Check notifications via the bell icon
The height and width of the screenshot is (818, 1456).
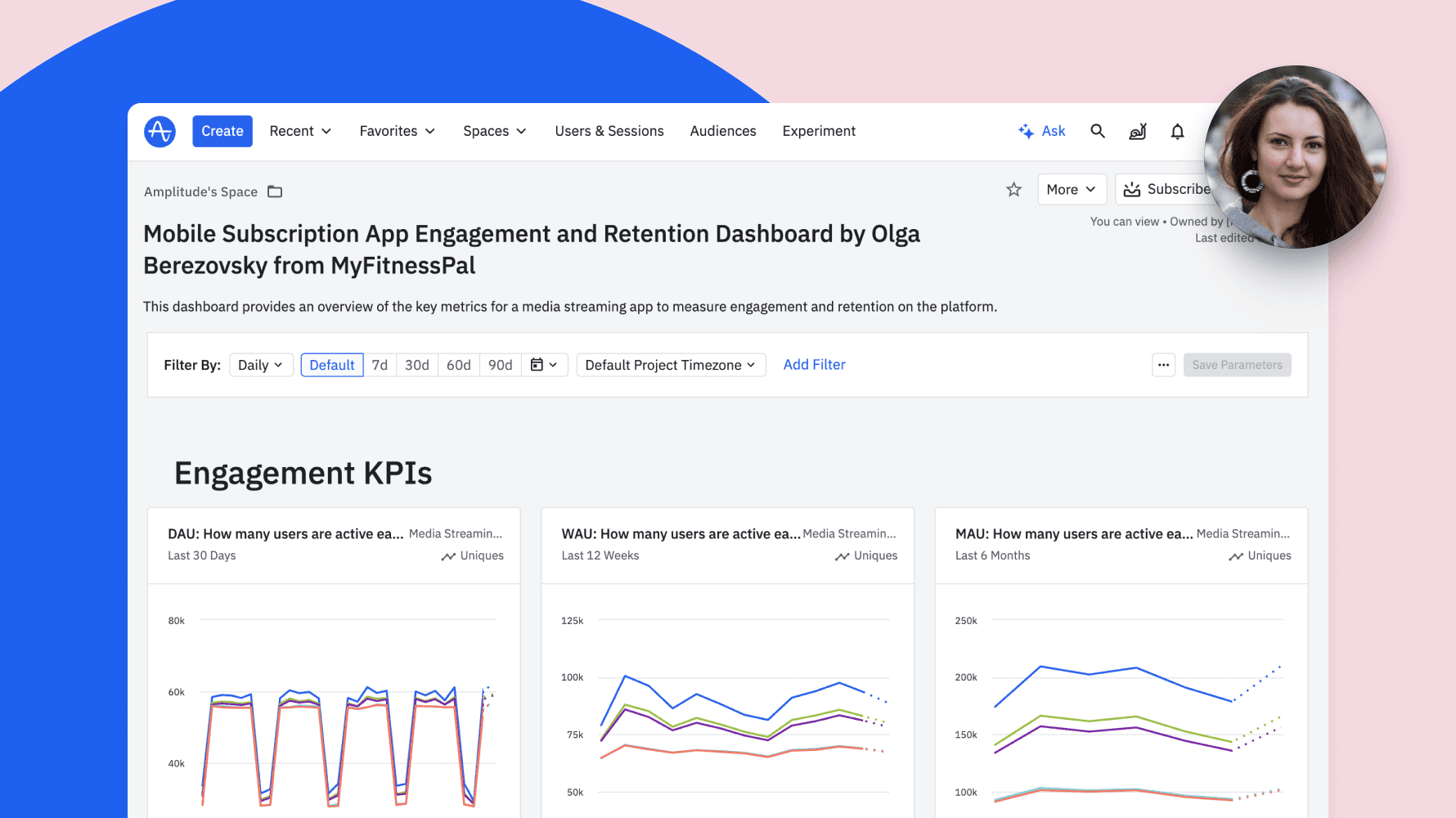pyautogui.click(x=1177, y=131)
